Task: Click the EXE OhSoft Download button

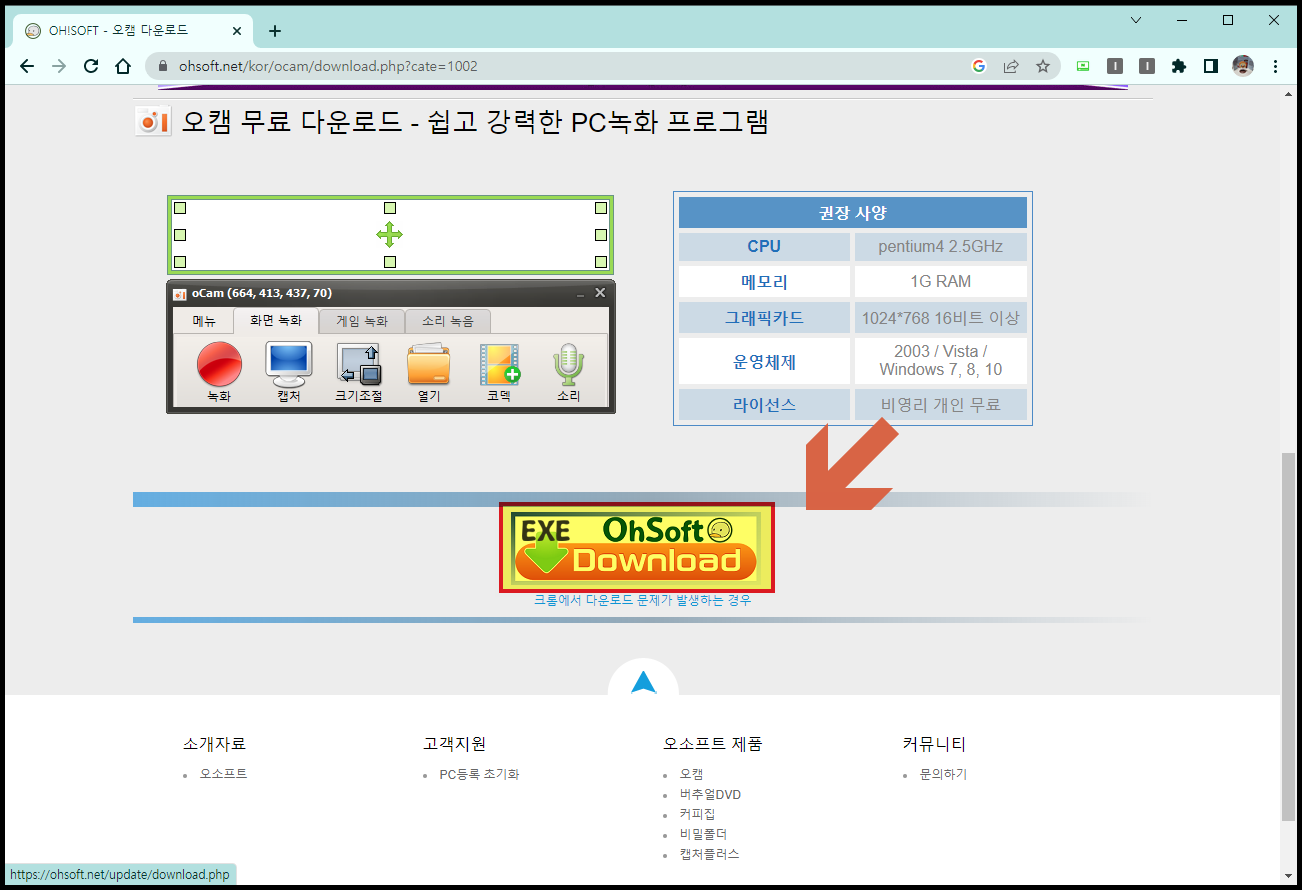Action: click(637, 547)
